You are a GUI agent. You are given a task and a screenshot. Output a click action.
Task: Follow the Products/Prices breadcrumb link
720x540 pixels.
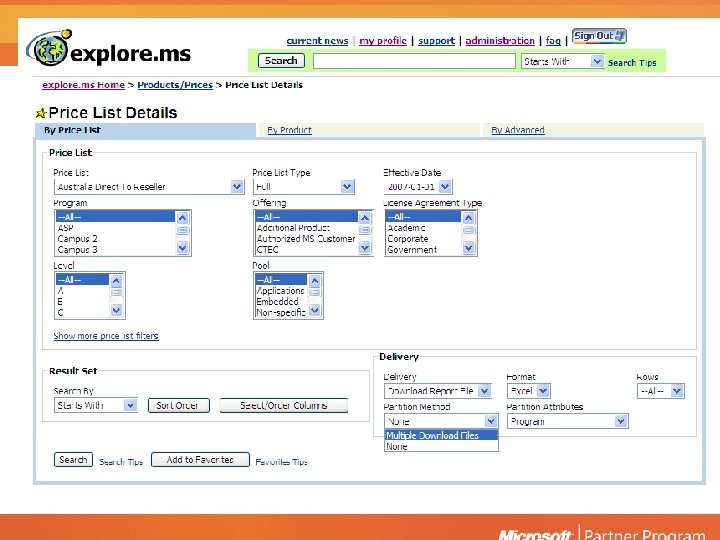(x=175, y=85)
